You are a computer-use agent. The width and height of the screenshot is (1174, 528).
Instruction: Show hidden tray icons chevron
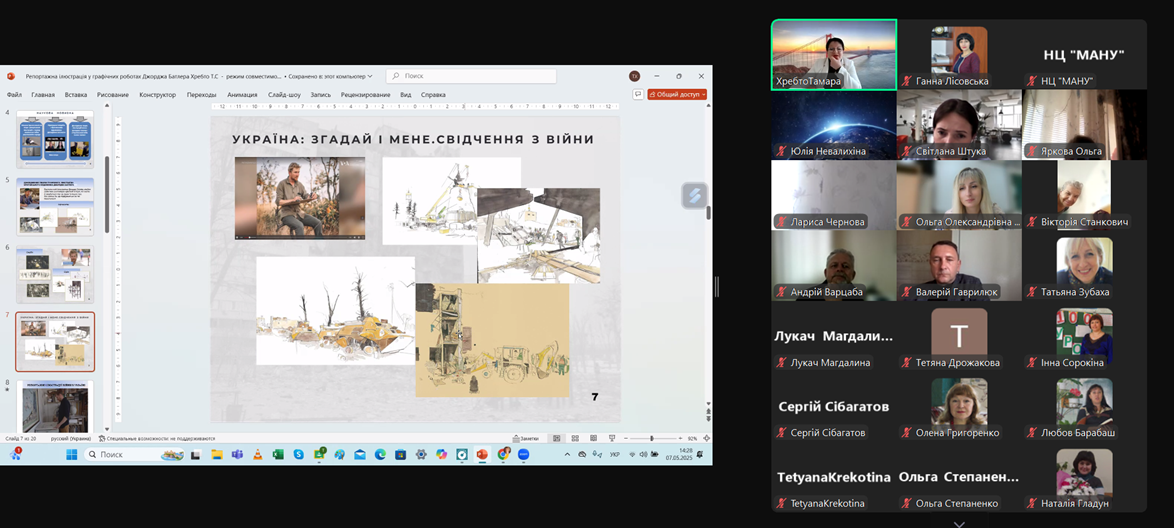(567, 455)
